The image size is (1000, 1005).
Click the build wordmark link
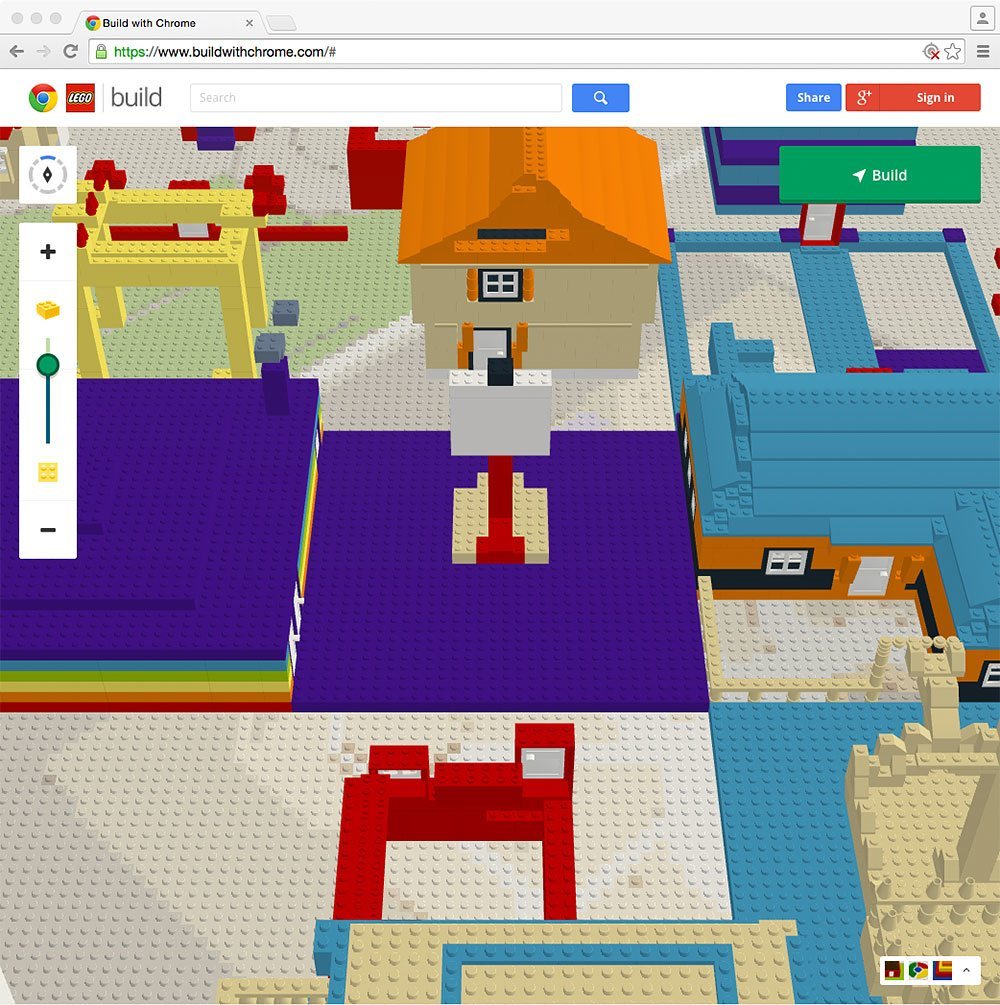click(x=136, y=97)
